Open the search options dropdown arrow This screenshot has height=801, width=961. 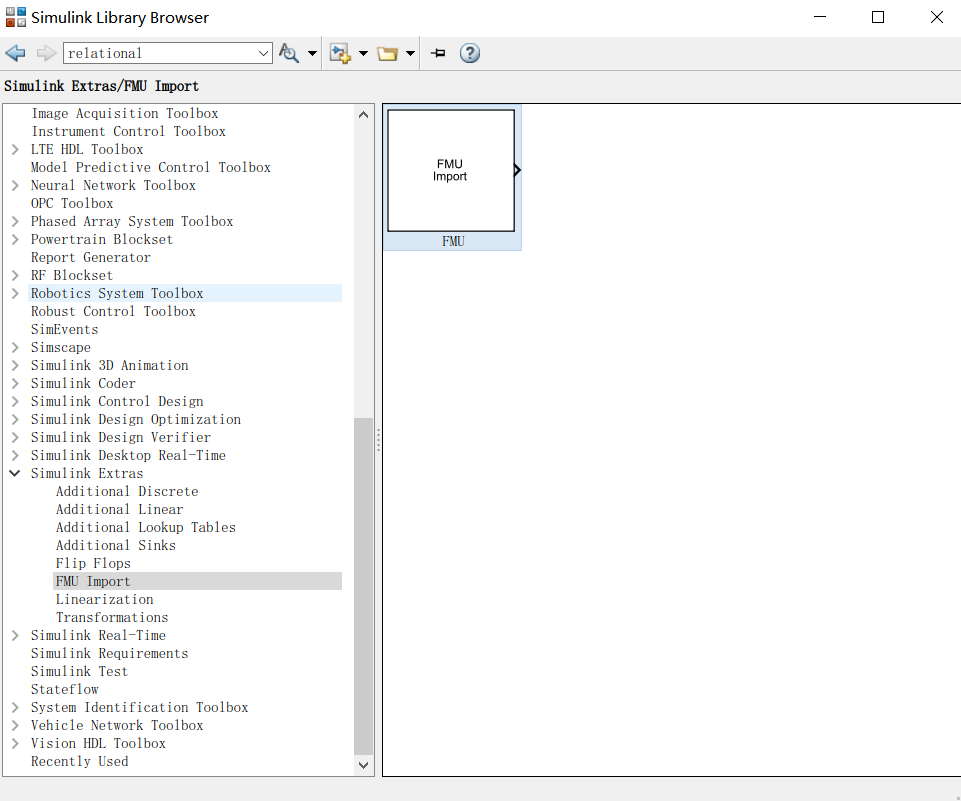coord(312,53)
